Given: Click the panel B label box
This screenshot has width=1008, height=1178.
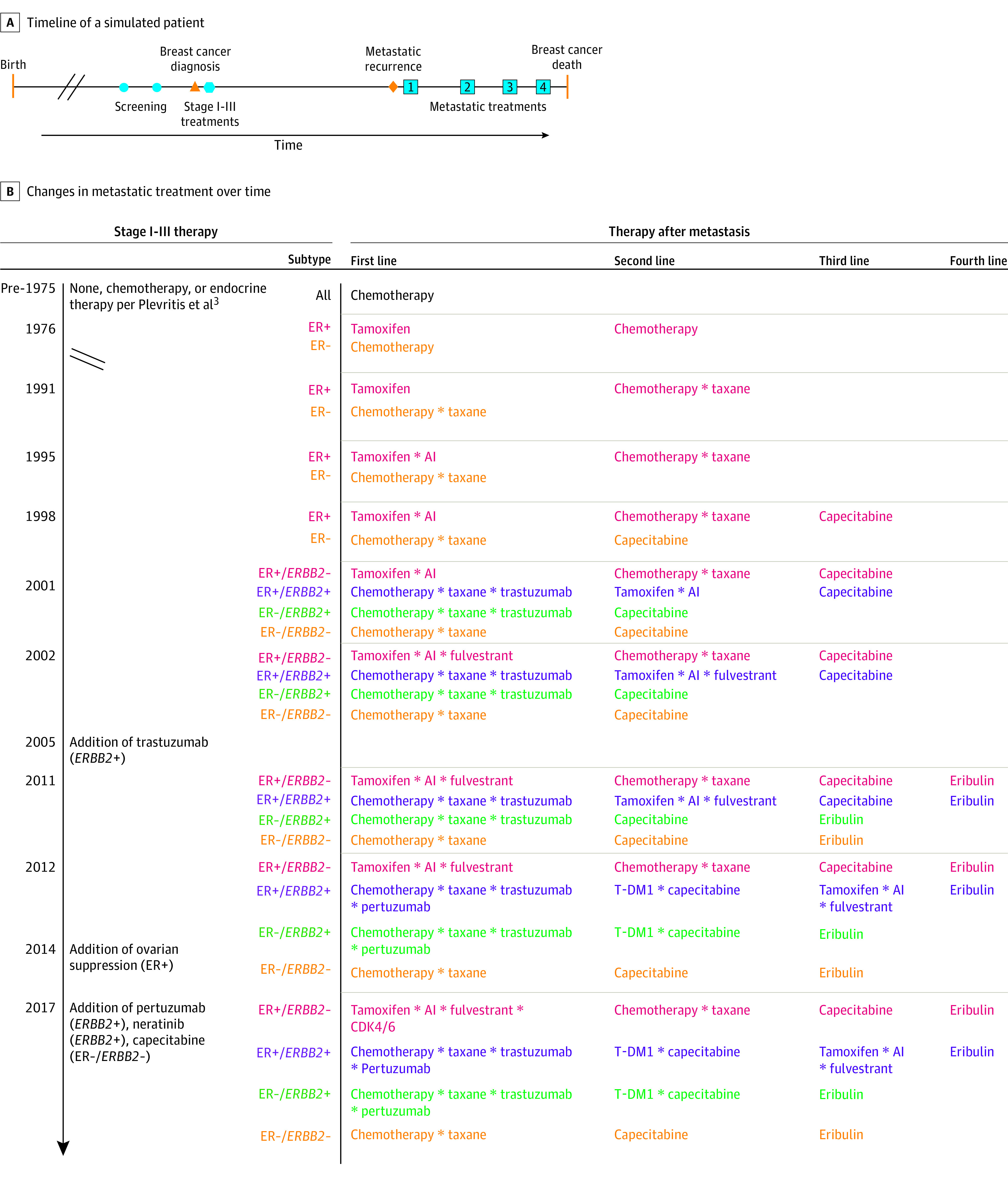Looking at the screenshot, I should click(x=10, y=192).
